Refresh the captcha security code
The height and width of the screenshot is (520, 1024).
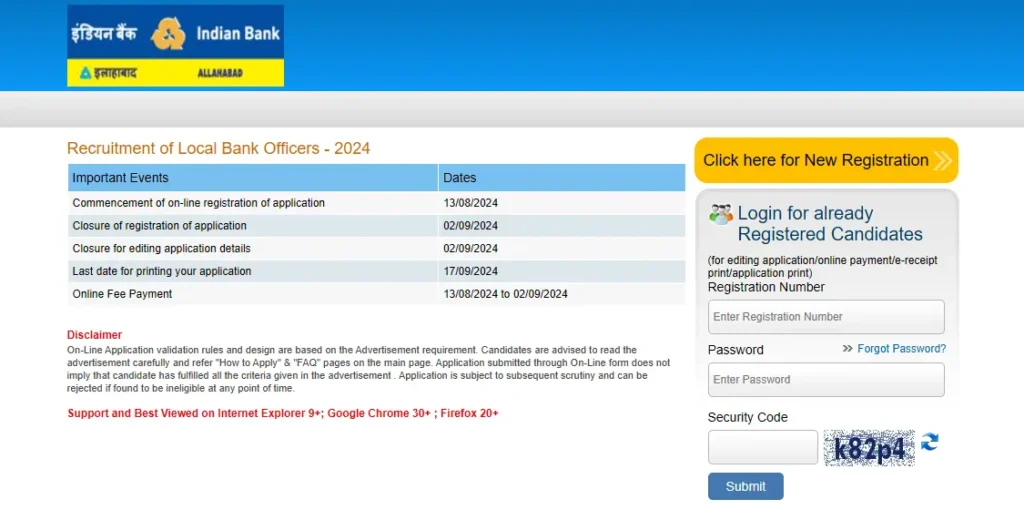(930, 442)
